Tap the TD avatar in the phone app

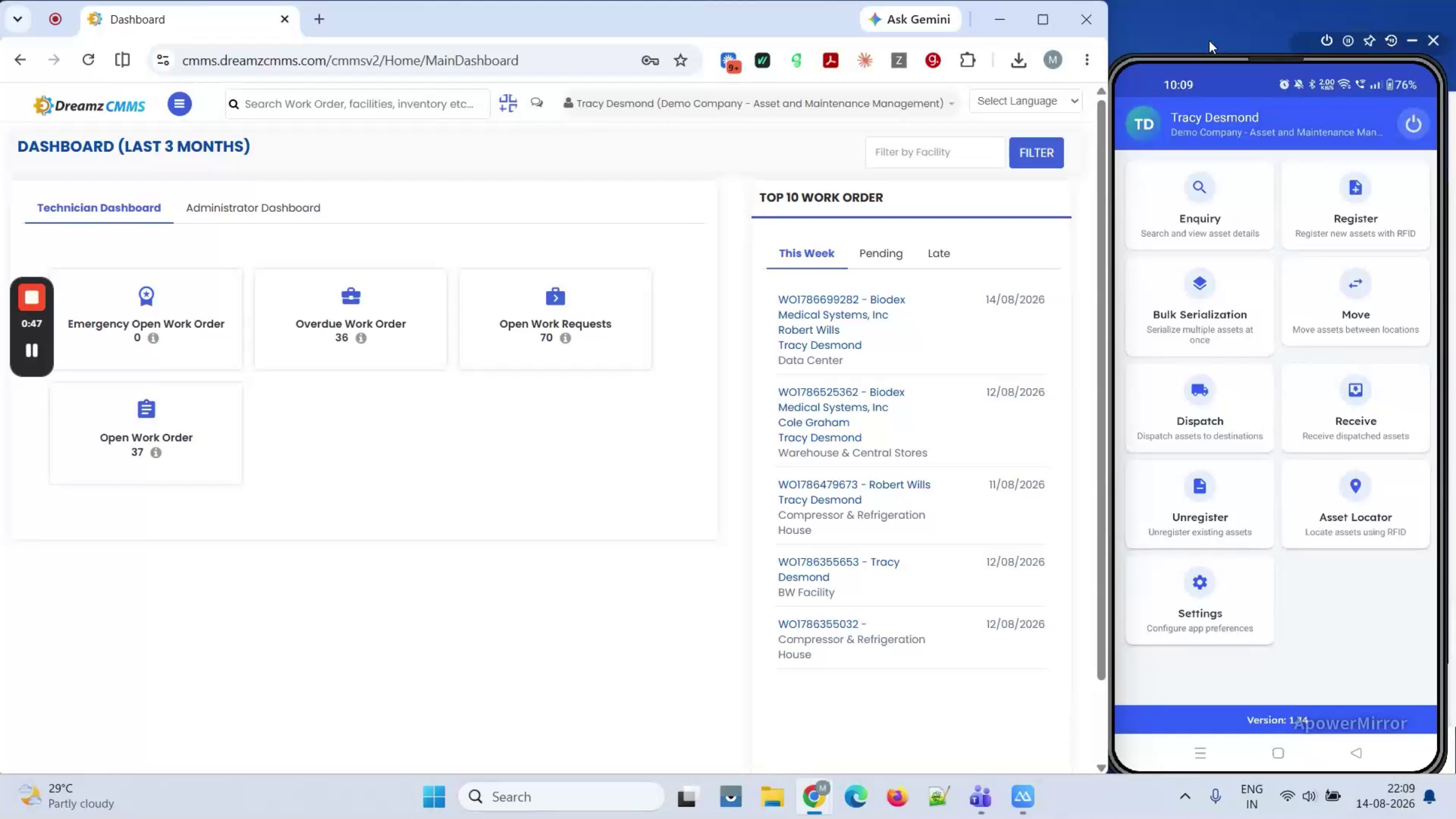tap(1144, 124)
